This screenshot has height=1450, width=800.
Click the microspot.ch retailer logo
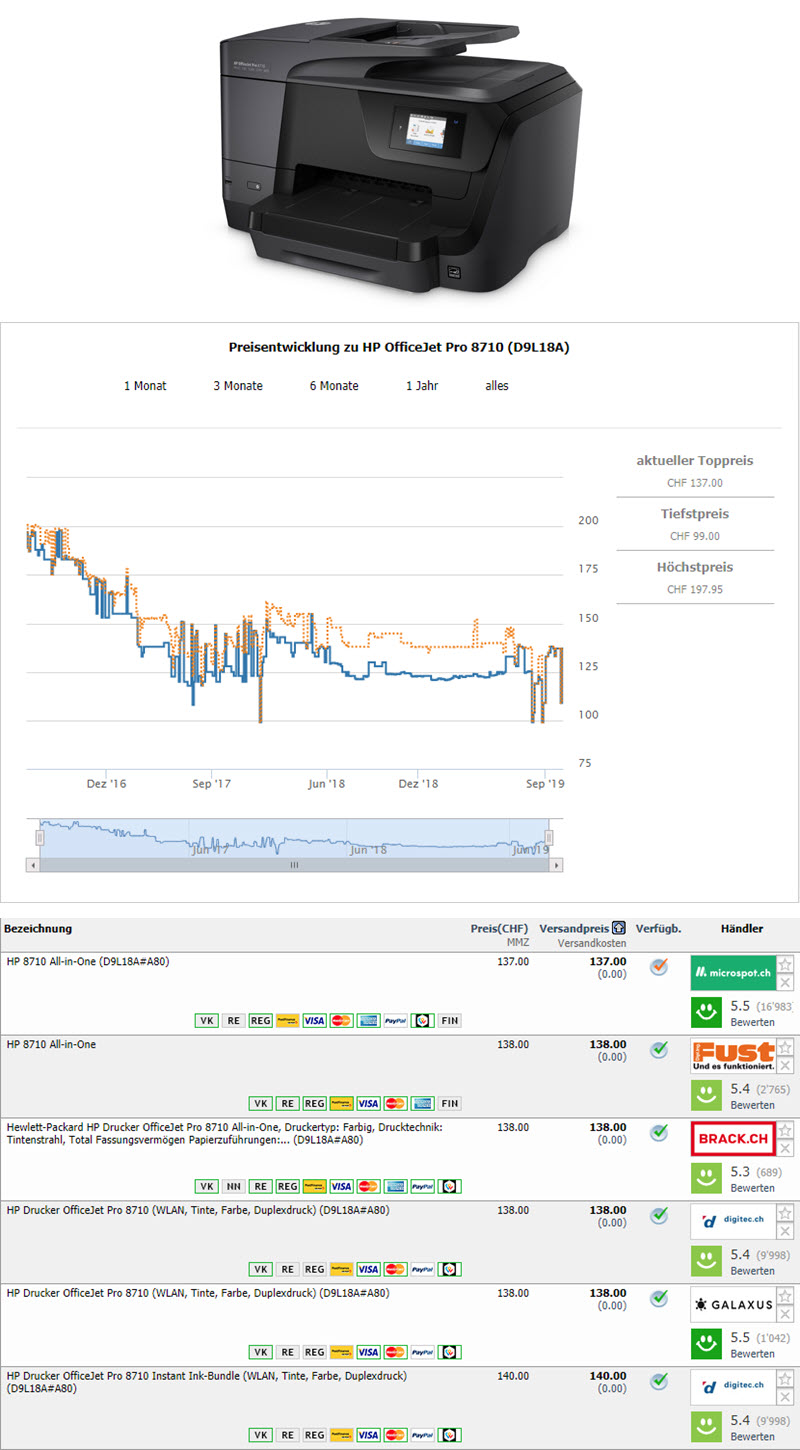732,972
